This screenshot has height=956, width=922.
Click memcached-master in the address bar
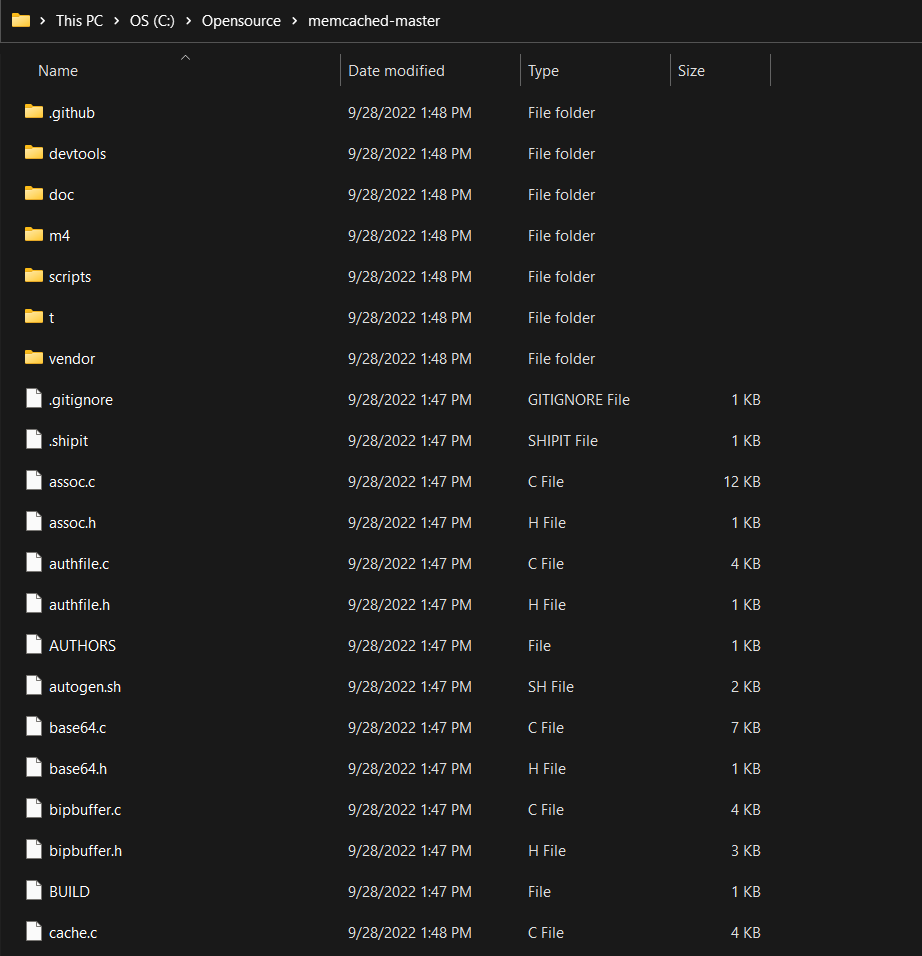[x=374, y=21]
